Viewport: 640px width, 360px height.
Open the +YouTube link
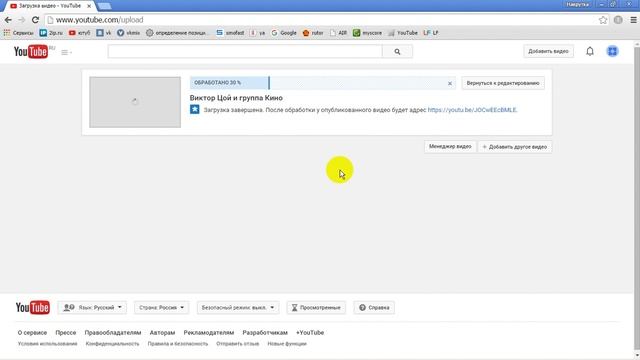(310, 333)
